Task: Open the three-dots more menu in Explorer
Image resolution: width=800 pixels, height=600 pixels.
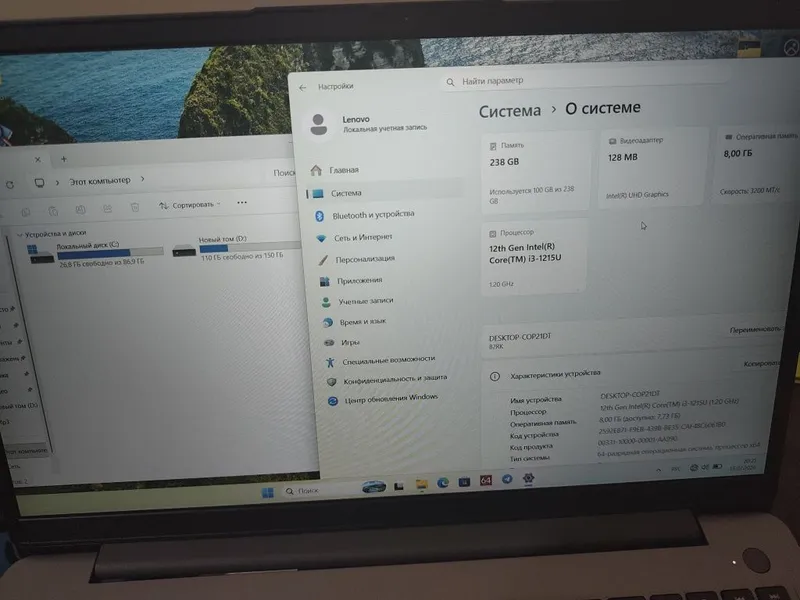Action: tap(242, 203)
